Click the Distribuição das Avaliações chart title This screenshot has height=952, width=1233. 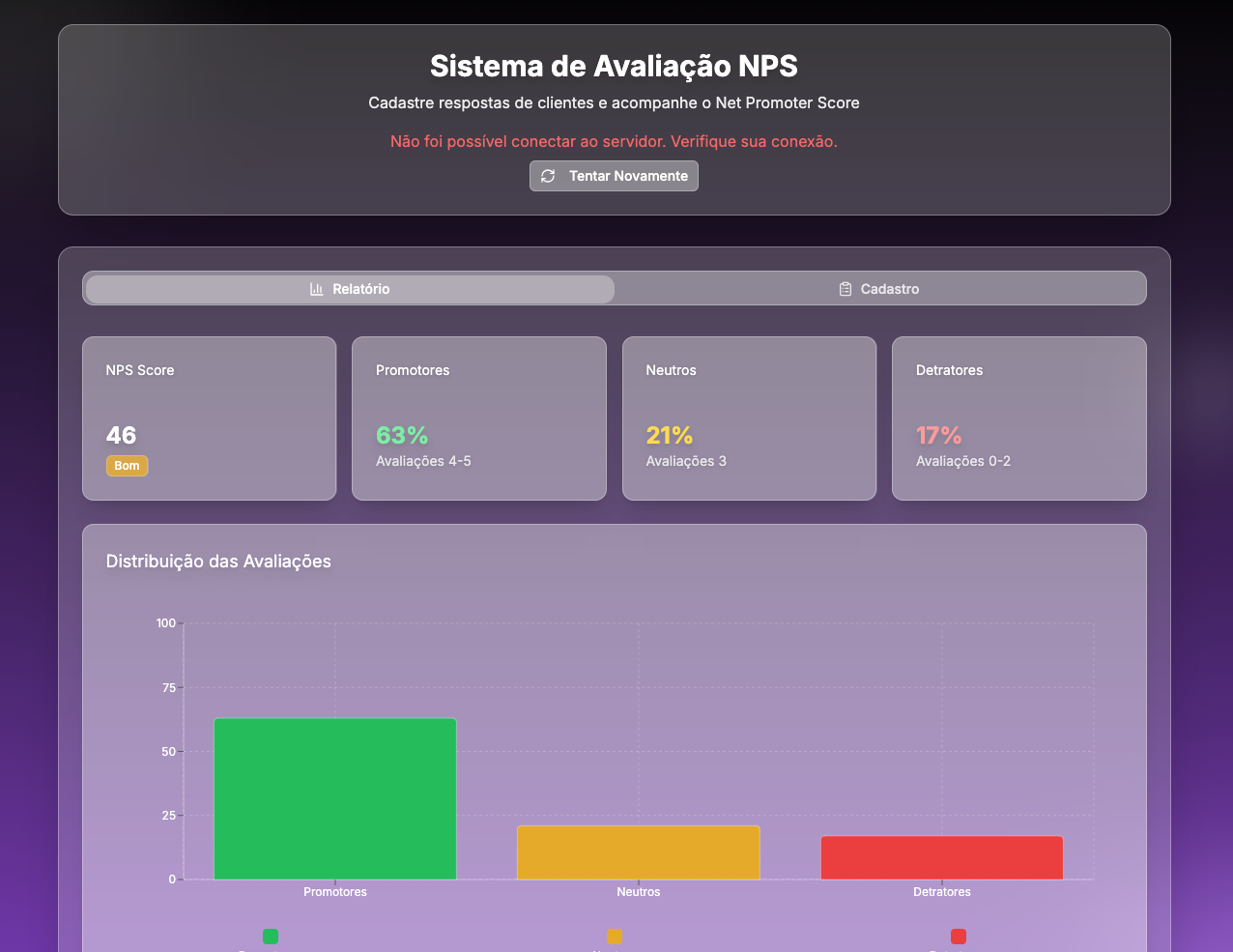218,562
